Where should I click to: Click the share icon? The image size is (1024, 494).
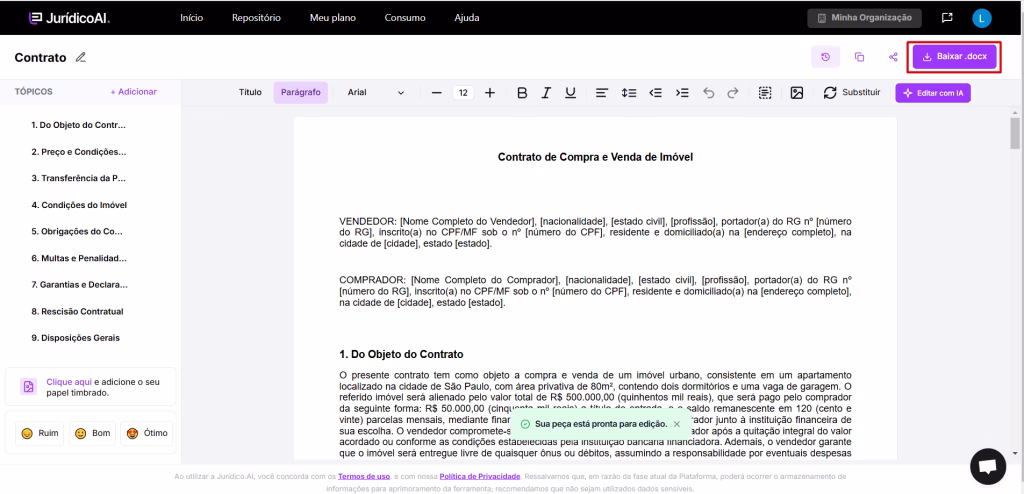(893, 57)
